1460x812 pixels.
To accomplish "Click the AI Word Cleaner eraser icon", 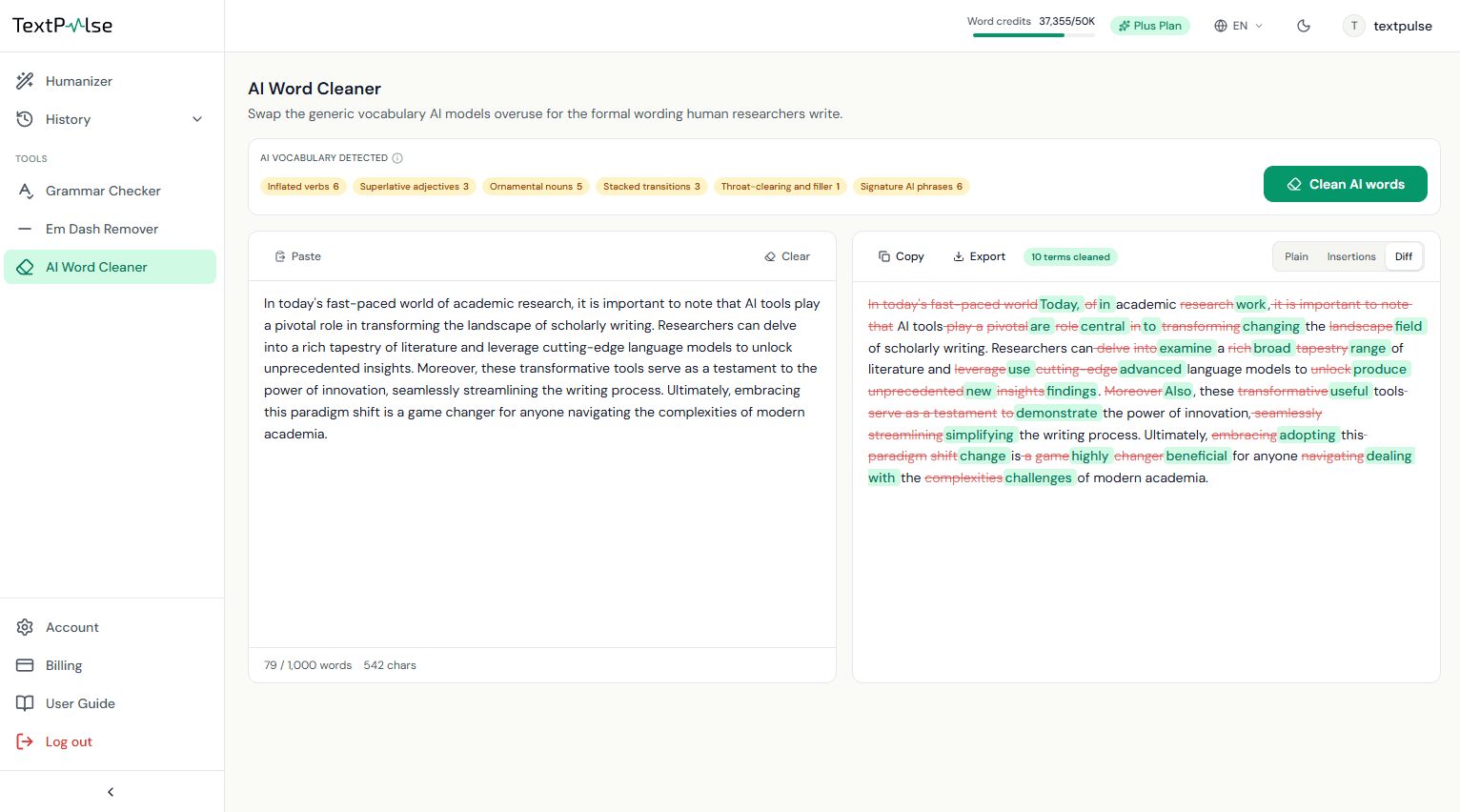I will (25, 267).
